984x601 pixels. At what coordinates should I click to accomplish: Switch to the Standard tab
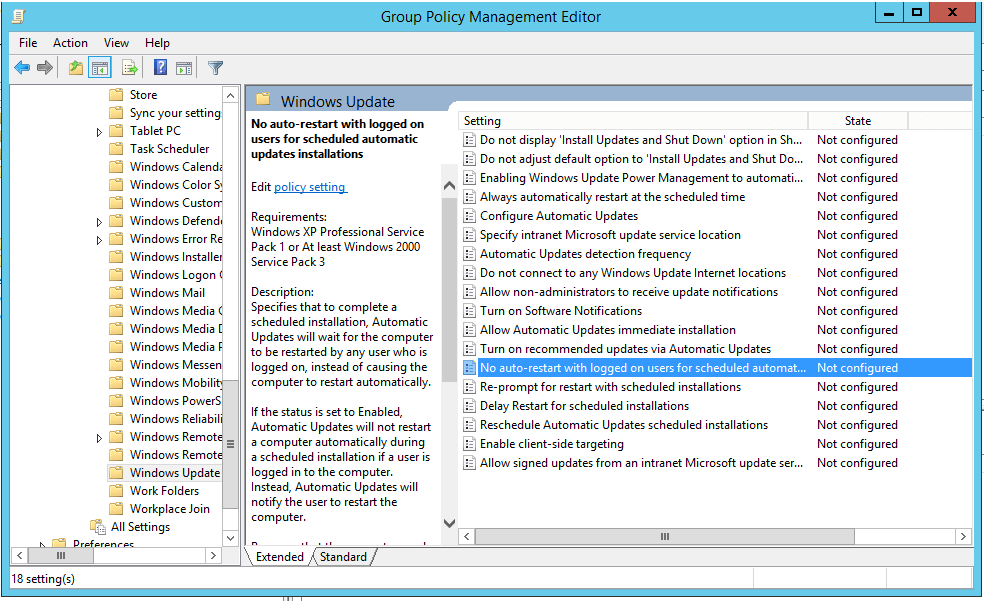click(x=343, y=557)
